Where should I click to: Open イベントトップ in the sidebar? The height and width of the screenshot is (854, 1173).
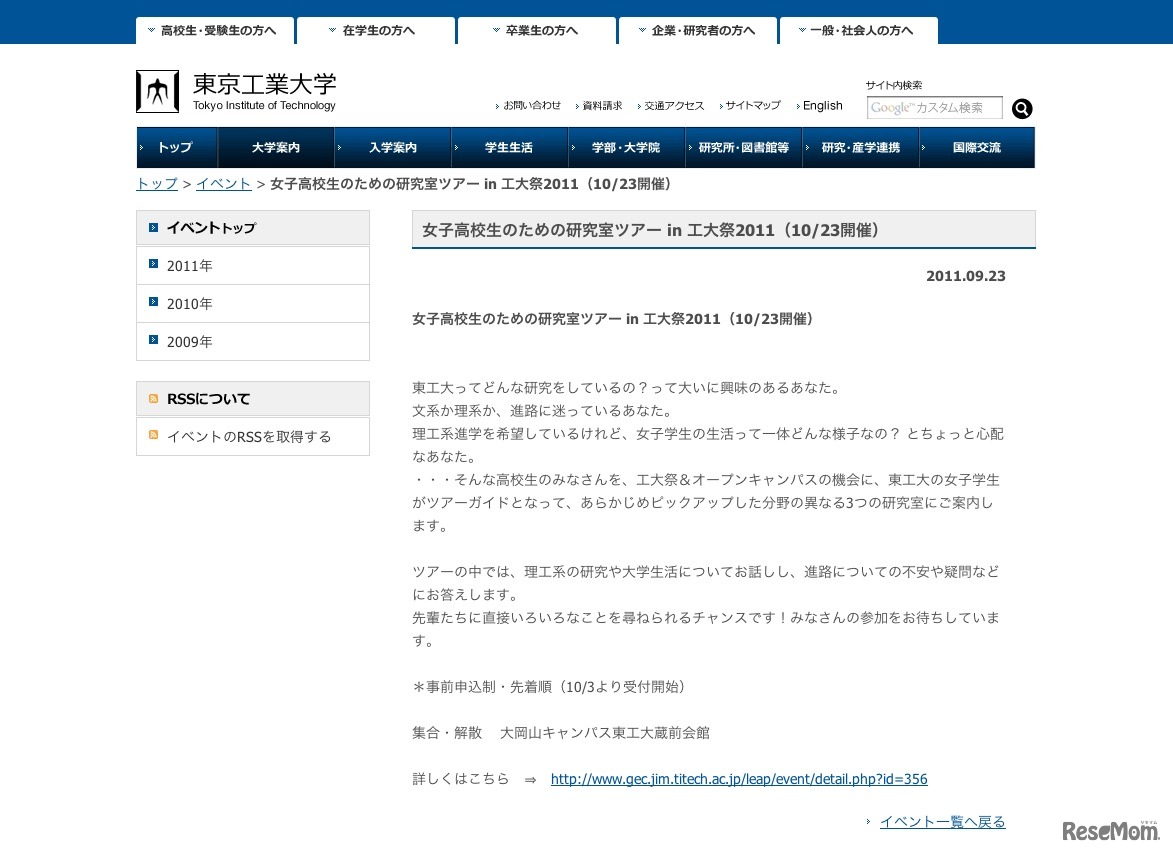(x=253, y=227)
